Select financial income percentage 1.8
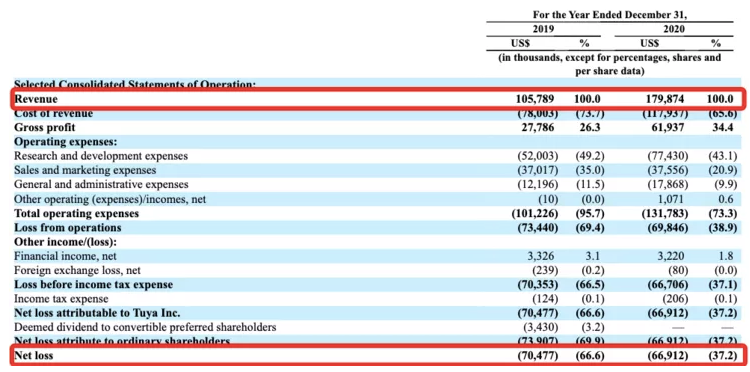The image size is (750, 372). (726, 256)
